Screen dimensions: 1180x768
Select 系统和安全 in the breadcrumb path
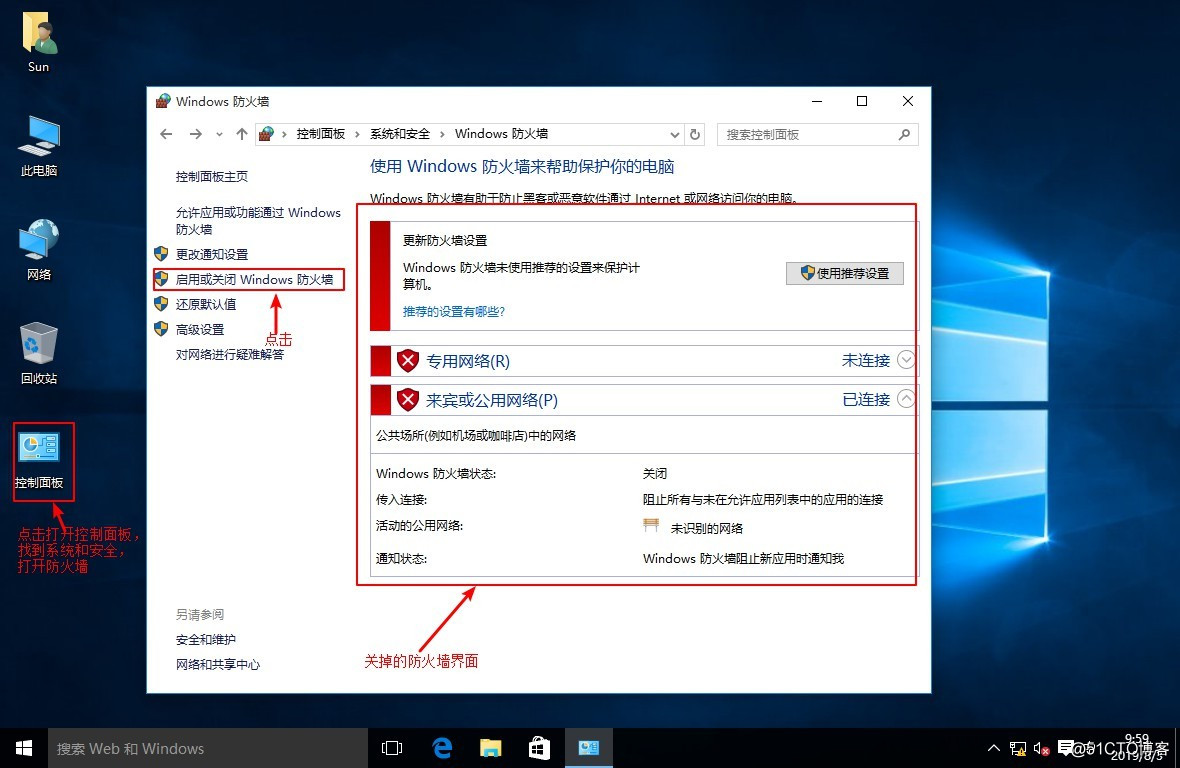coord(400,134)
